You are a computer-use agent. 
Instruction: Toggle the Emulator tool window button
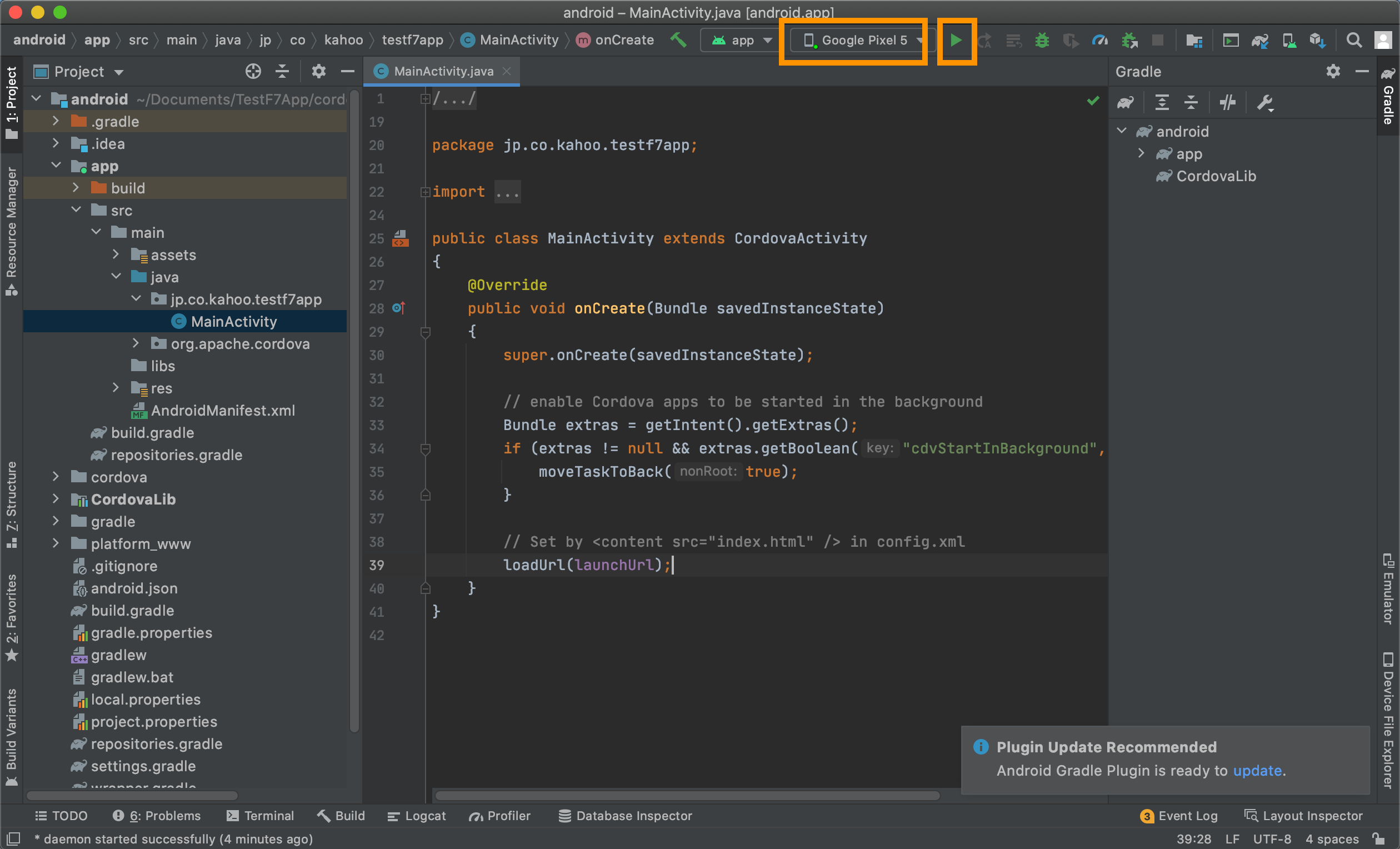point(1388,588)
